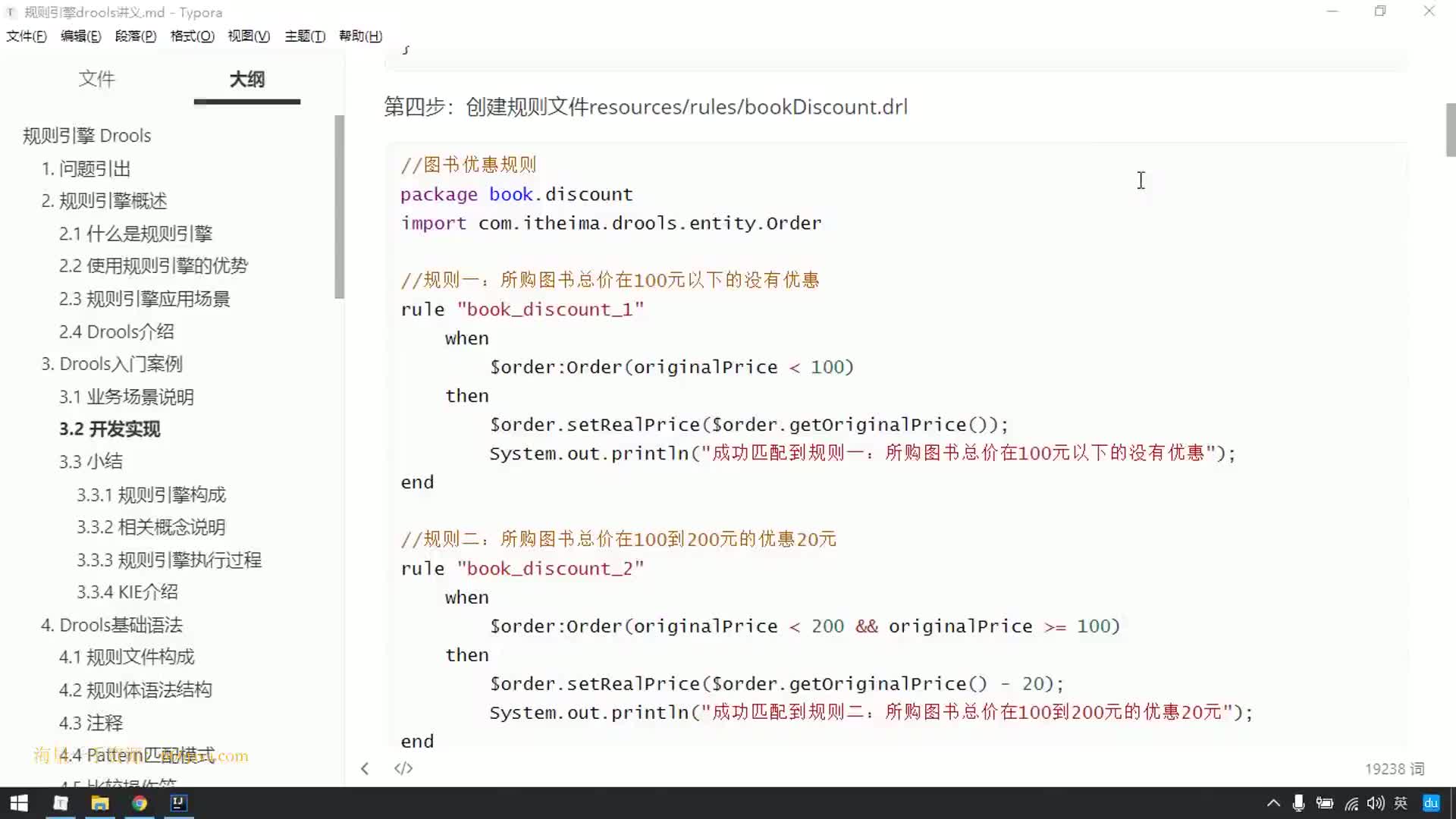This screenshot has width=1456, height=819.
Task: Open 3.3.2 相关概念说明 outline item
Action: 151,527
